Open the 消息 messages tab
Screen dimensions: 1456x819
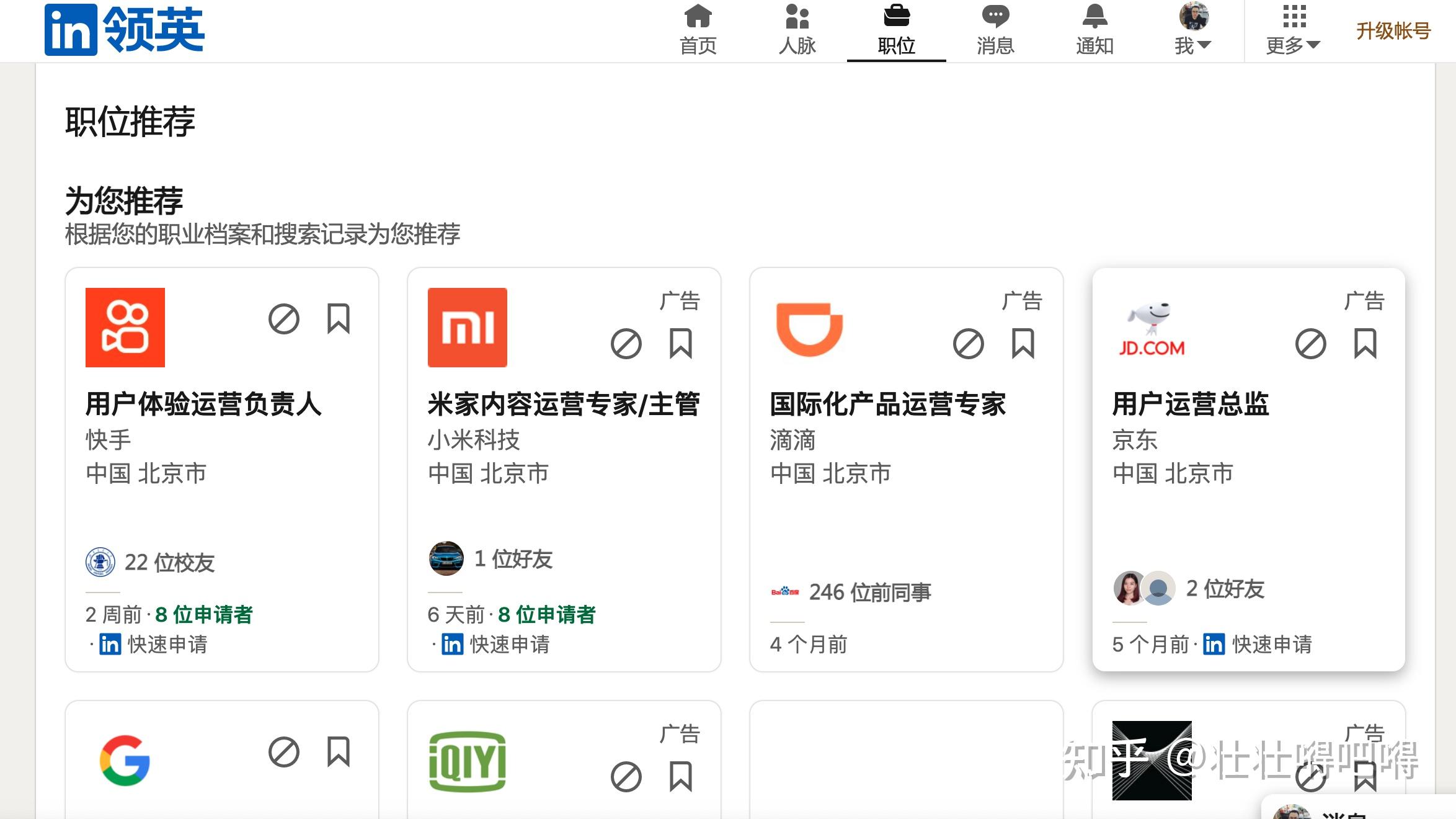coord(996,30)
